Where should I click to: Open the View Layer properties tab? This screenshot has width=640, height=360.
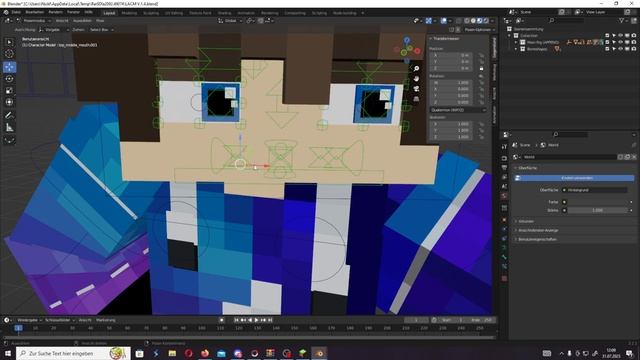click(x=504, y=177)
